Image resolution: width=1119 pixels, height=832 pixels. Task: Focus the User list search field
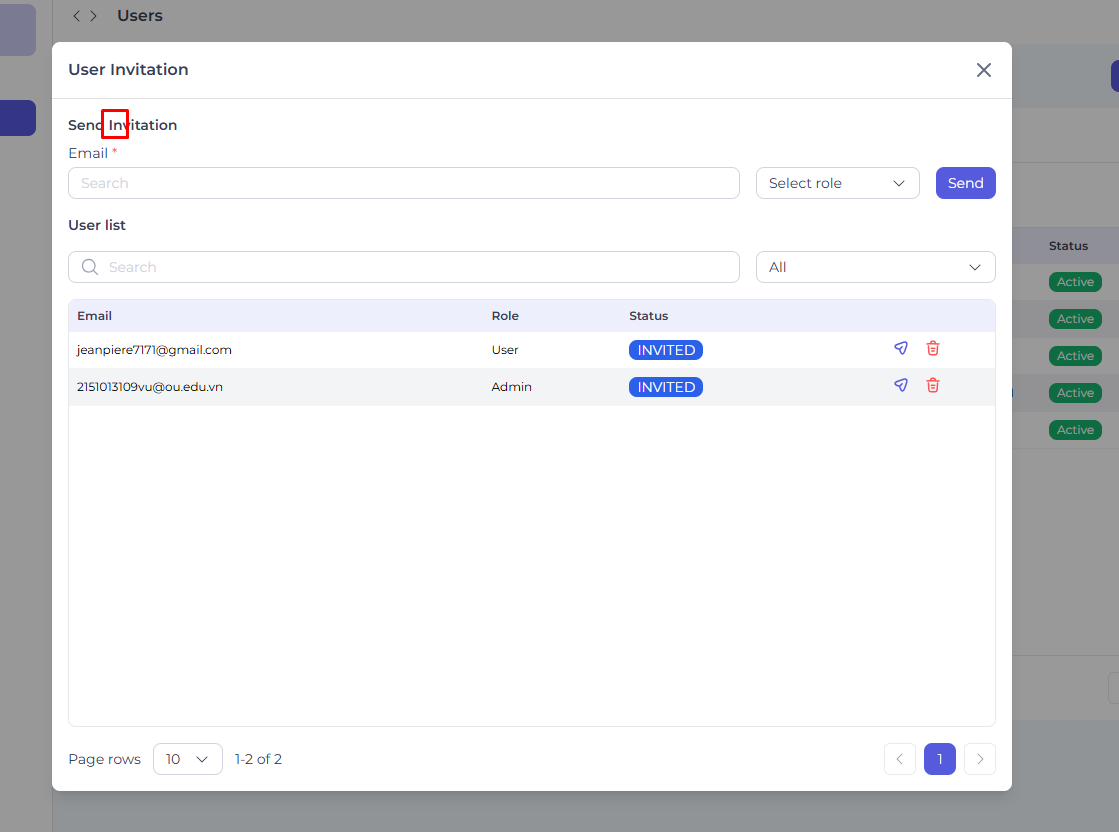[403, 267]
